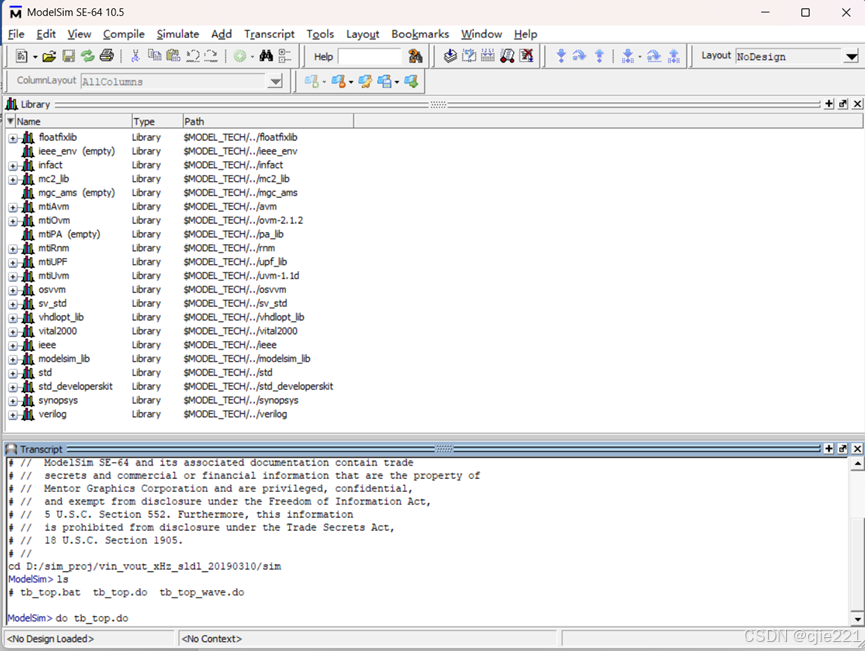
Task: Expand the verilog library node
Action: point(13,415)
